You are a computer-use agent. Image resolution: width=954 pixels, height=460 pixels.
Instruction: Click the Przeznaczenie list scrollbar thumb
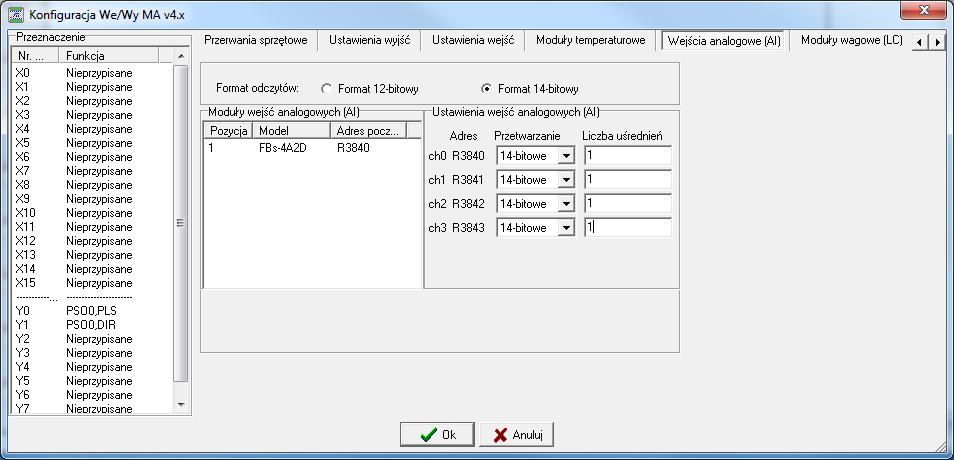pos(180,223)
